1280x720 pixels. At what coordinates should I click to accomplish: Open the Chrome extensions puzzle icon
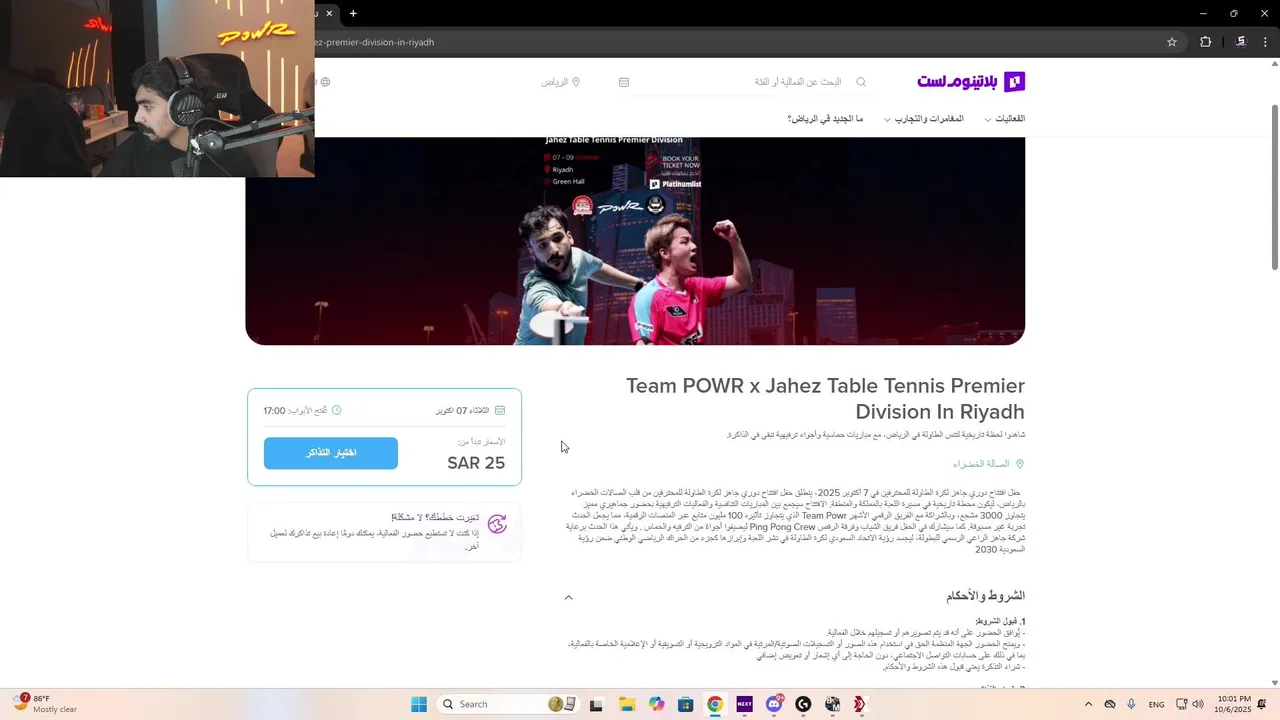click(x=1205, y=42)
